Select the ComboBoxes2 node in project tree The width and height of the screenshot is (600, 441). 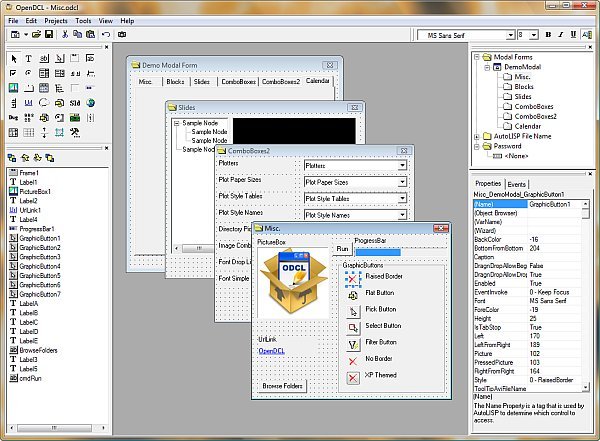coord(535,116)
